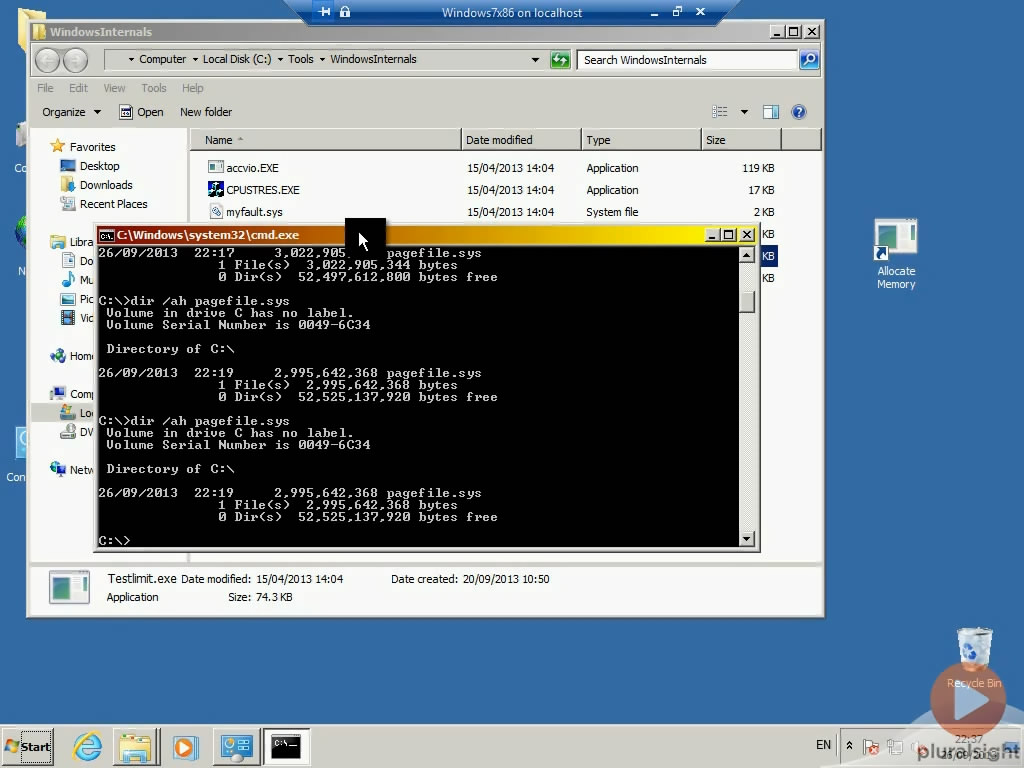This screenshot has width=1024, height=768.
Task: Expand Local Disk (C:) breadcrumb arrow
Action: (280, 59)
